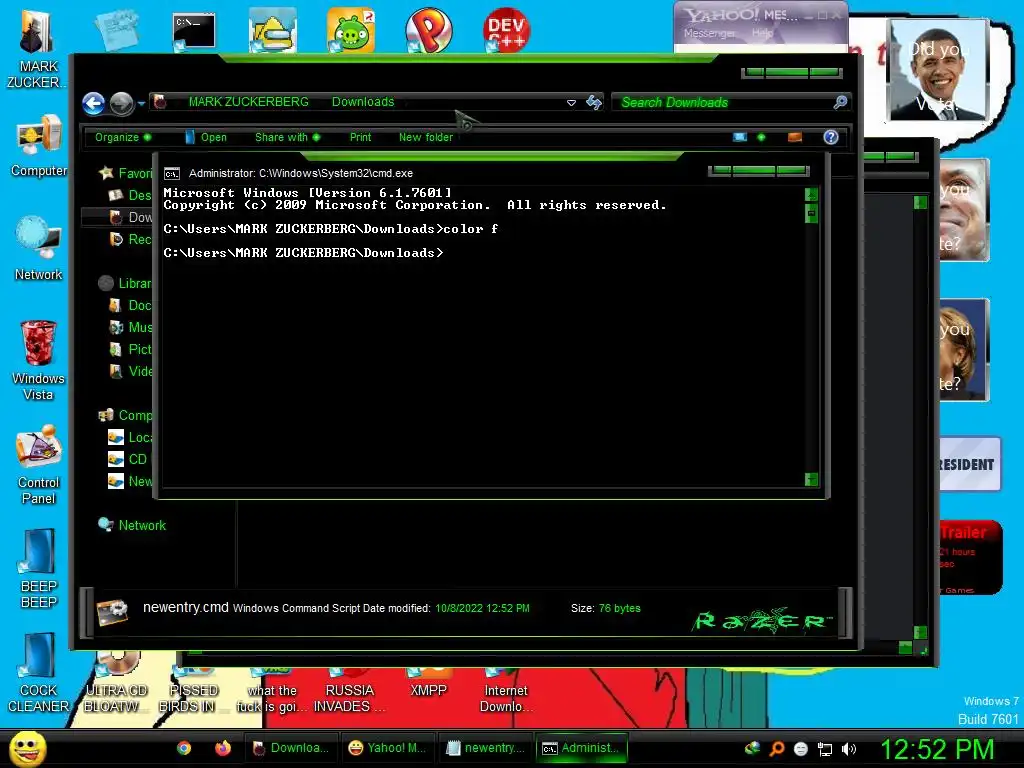Open the MARK ZUCKERBERG user folder desktop icon
1024x768 pixels.
tap(36, 49)
